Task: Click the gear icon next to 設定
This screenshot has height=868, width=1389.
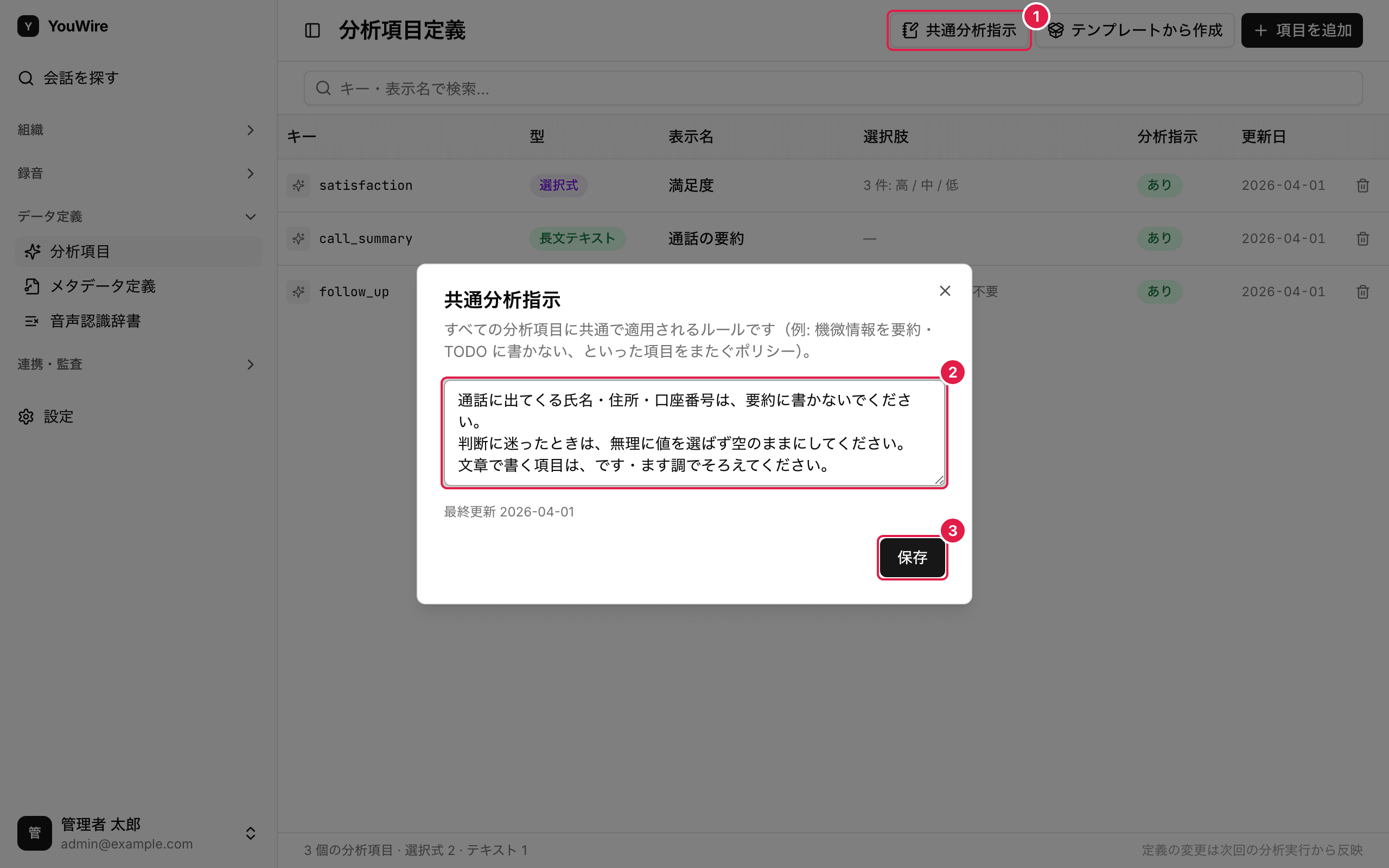Action: [x=27, y=417]
